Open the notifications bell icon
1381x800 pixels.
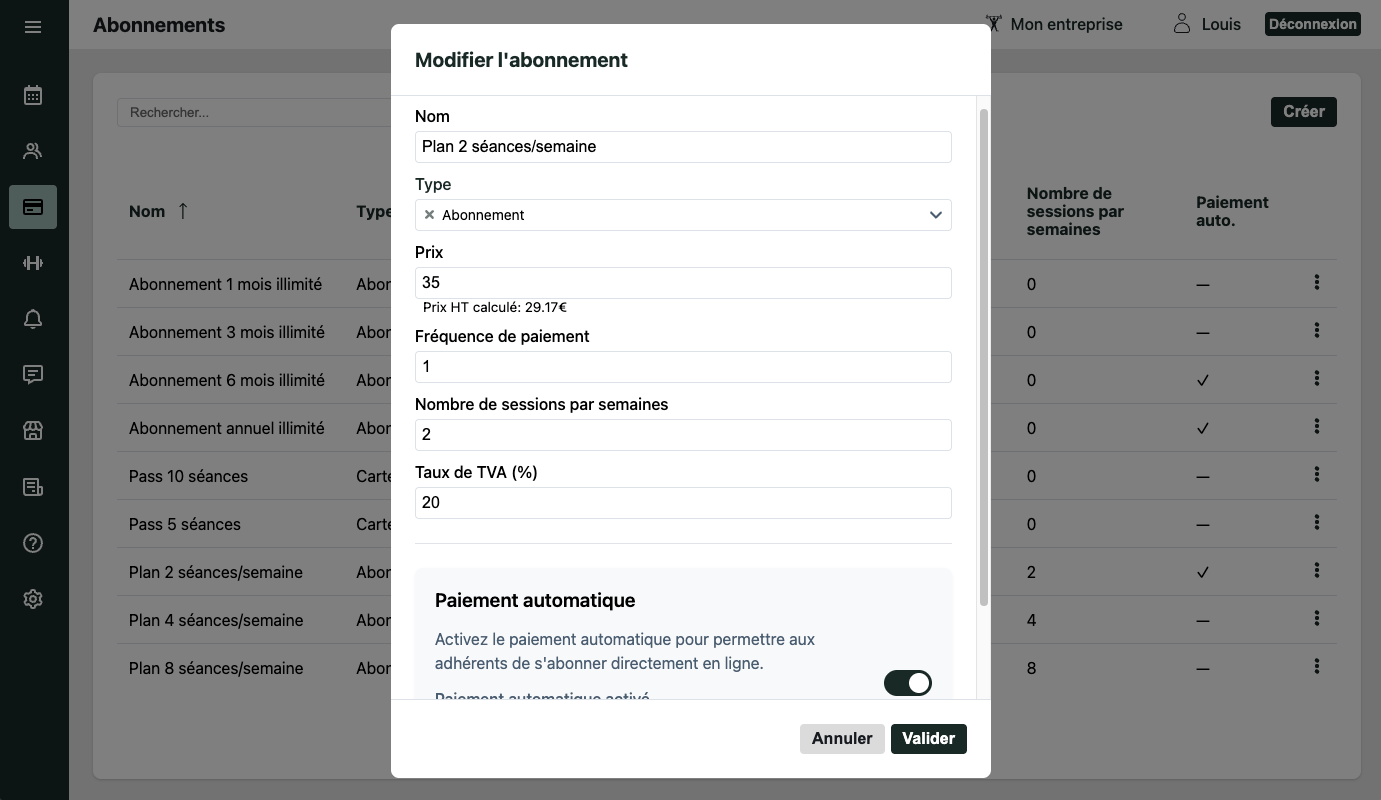pos(33,319)
